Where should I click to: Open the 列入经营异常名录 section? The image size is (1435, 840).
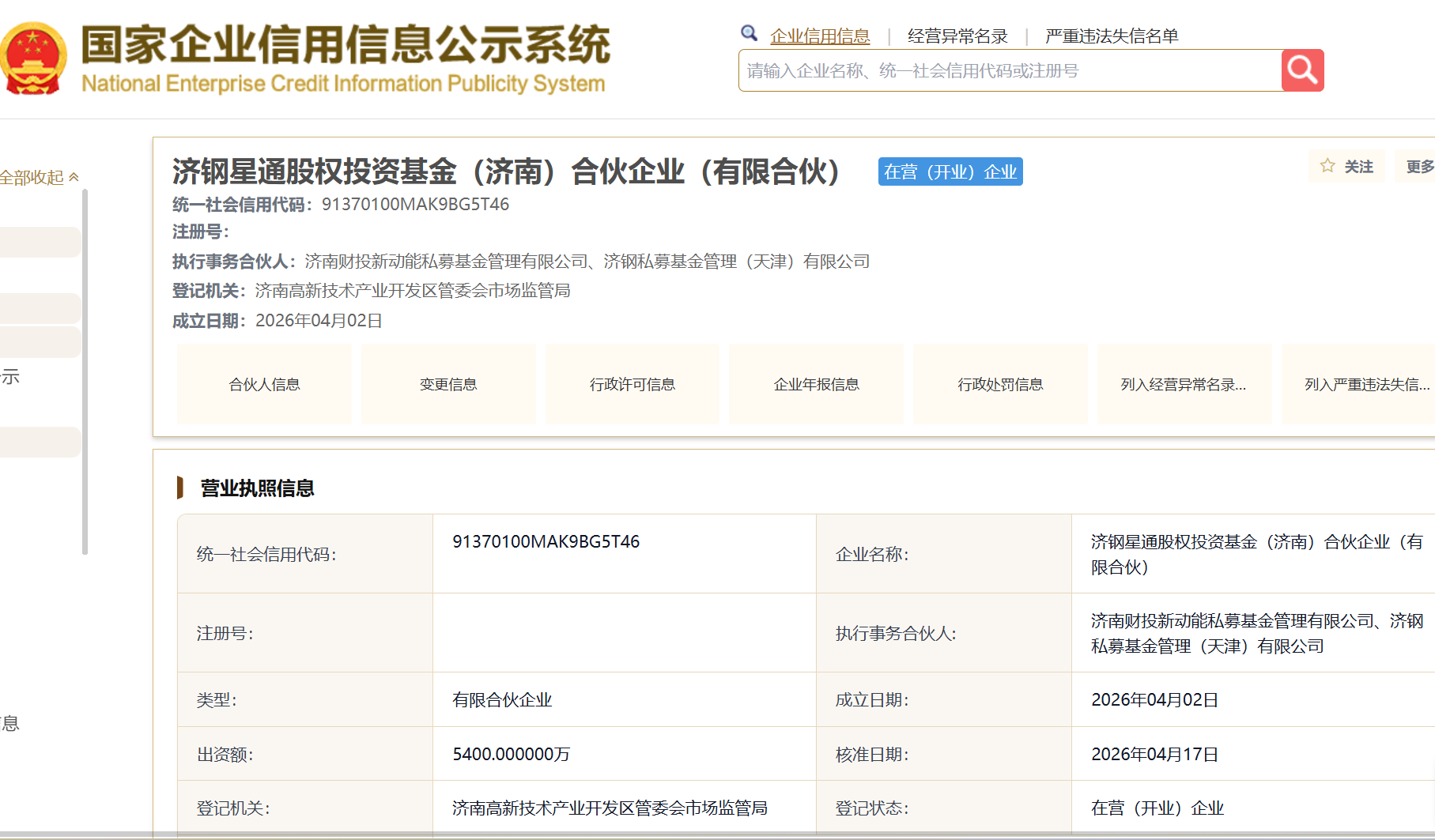1184,385
